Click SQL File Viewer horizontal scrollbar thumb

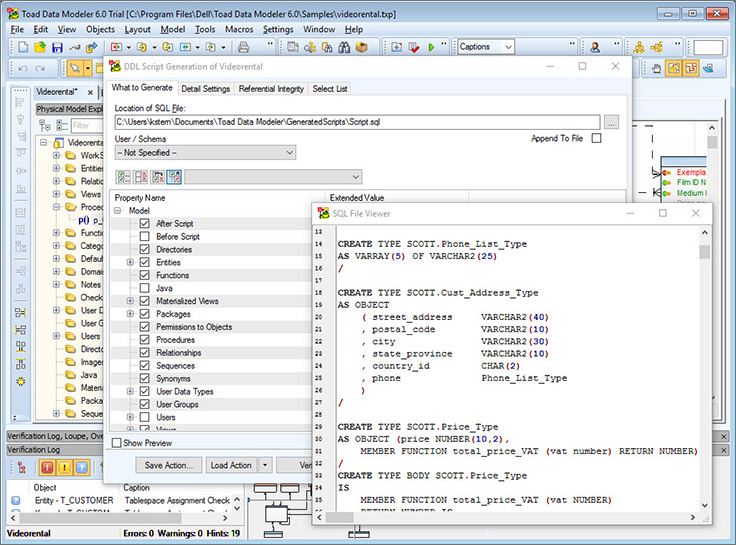click(x=339, y=517)
